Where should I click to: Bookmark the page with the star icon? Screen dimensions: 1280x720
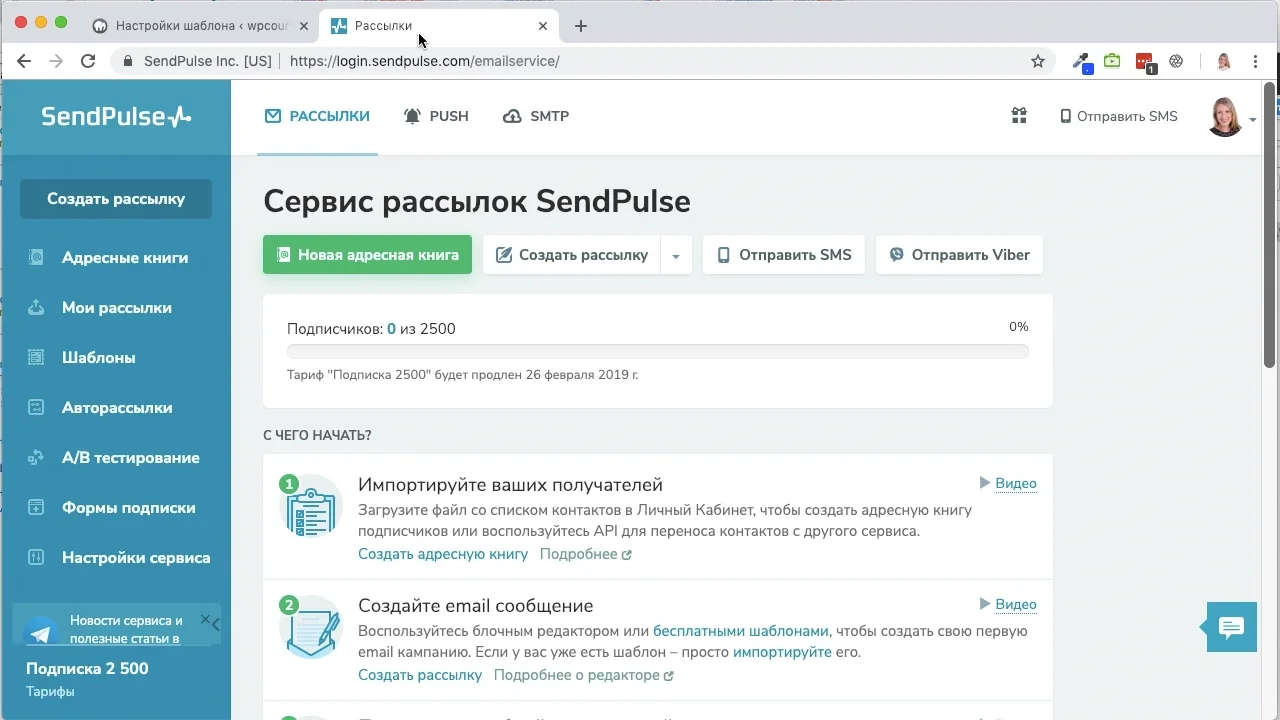point(1038,61)
